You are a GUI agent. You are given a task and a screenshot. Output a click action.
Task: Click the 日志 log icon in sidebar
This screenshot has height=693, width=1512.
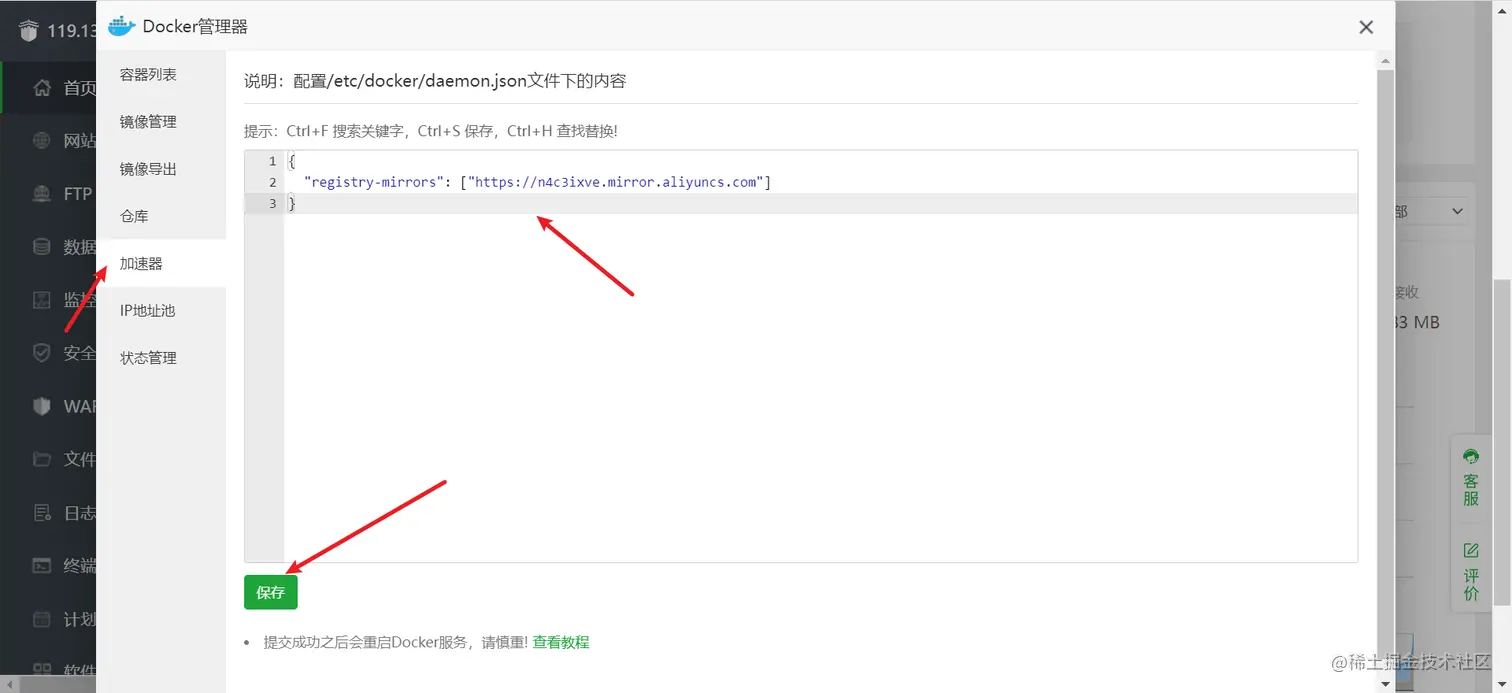point(42,513)
